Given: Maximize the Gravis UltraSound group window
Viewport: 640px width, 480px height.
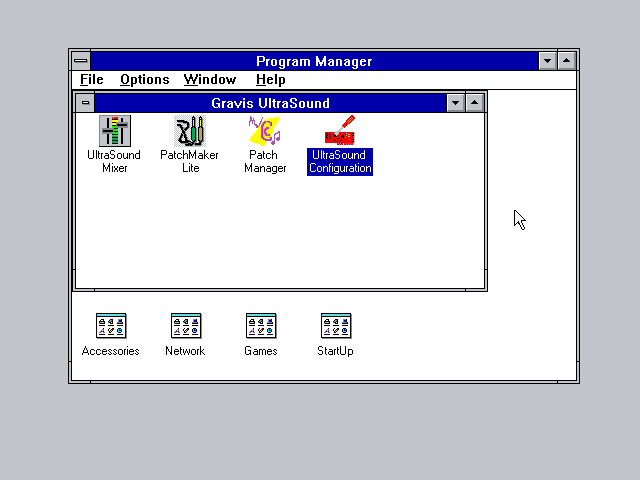Looking at the screenshot, I should (x=474, y=103).
